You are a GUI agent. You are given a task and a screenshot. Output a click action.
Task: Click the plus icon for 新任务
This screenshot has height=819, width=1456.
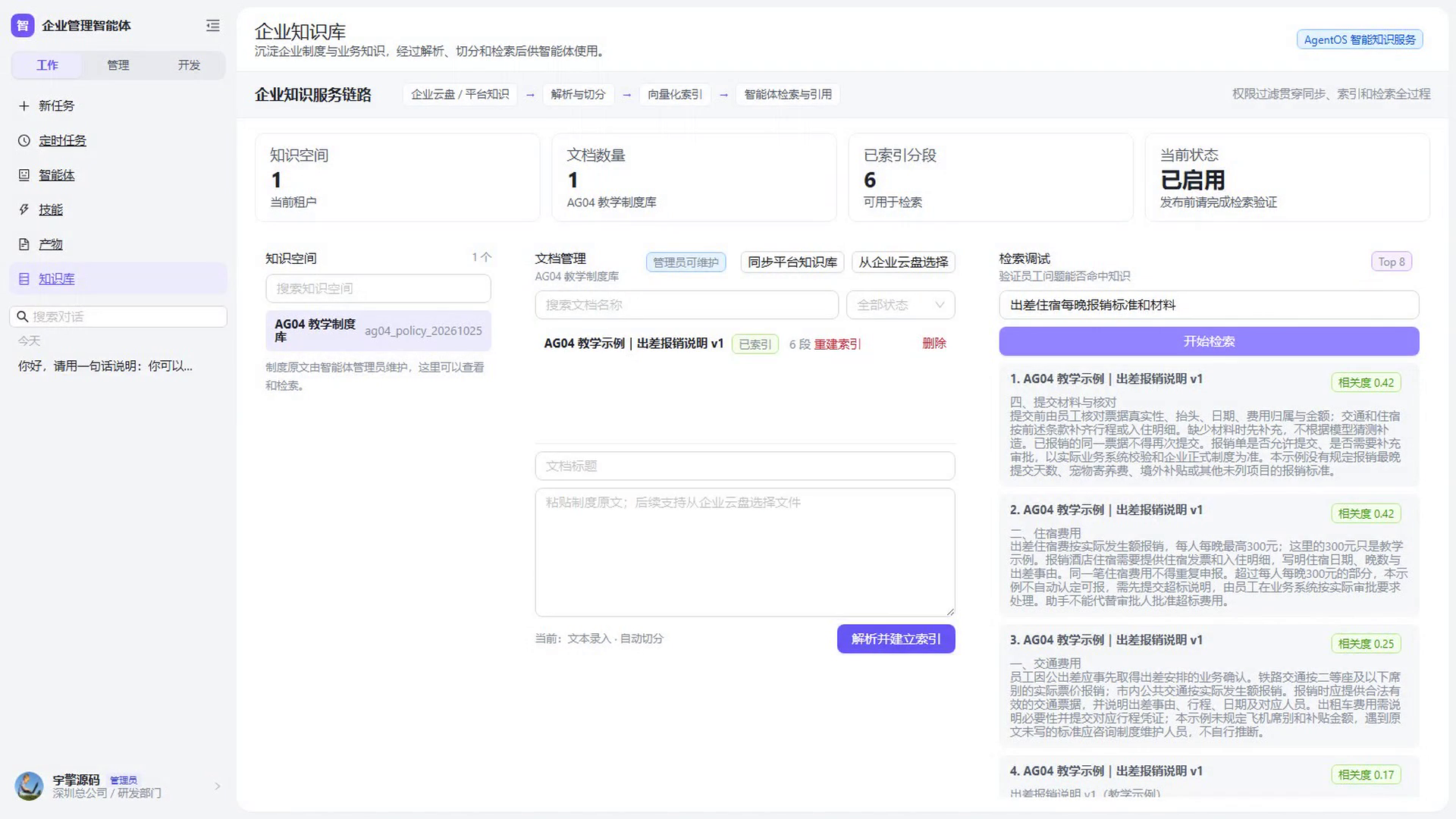(24, 105)
